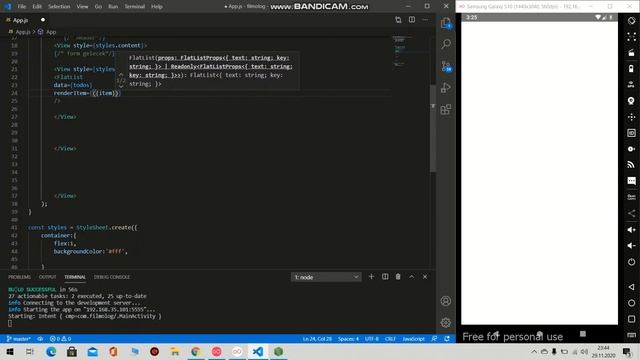Open the Search view in activity bar
640x360 pixels.
[x=446, y=44]
